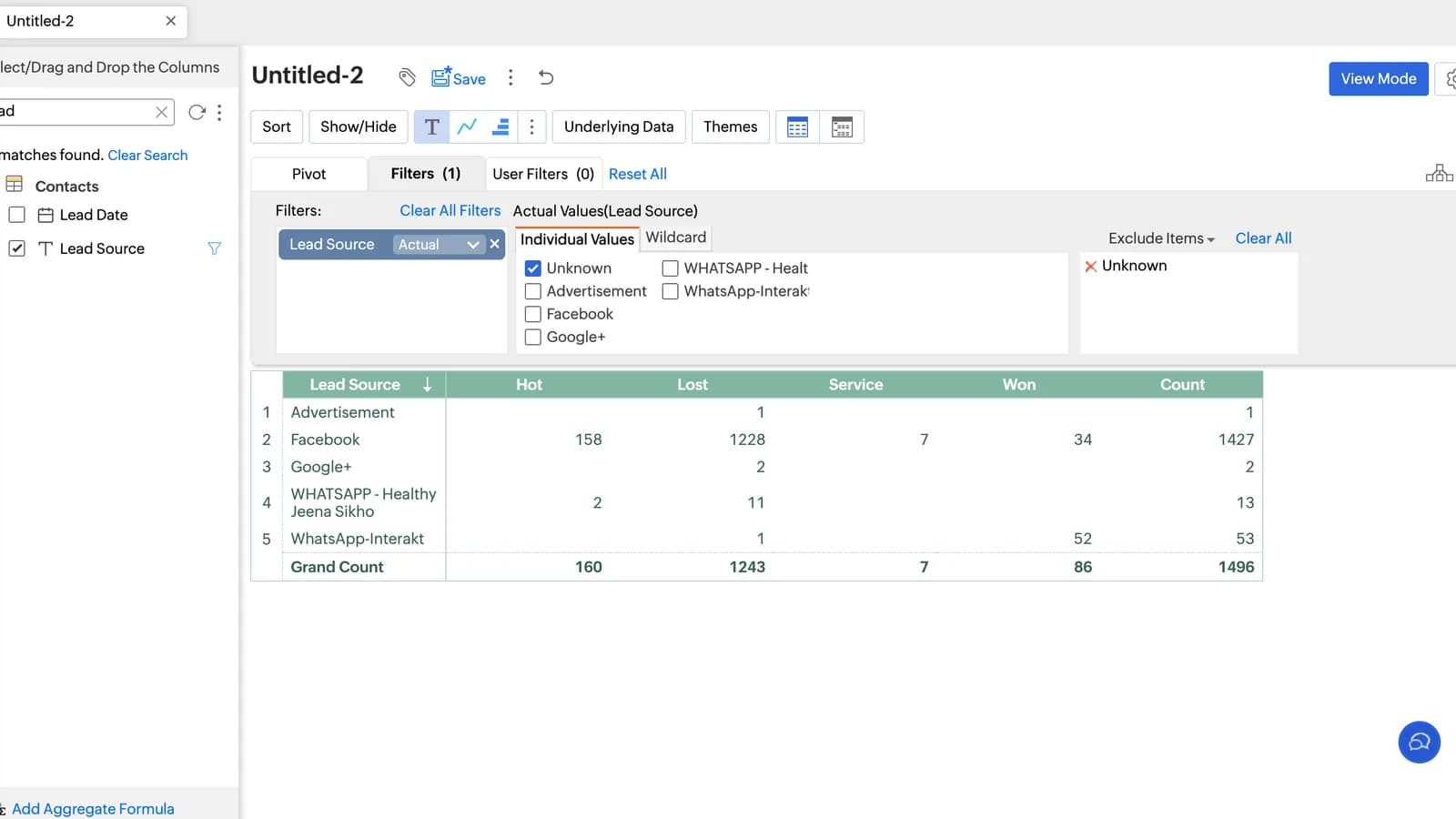Switch to the Pivot tab
Viewport: 1456px width, 819px height.
308,174
